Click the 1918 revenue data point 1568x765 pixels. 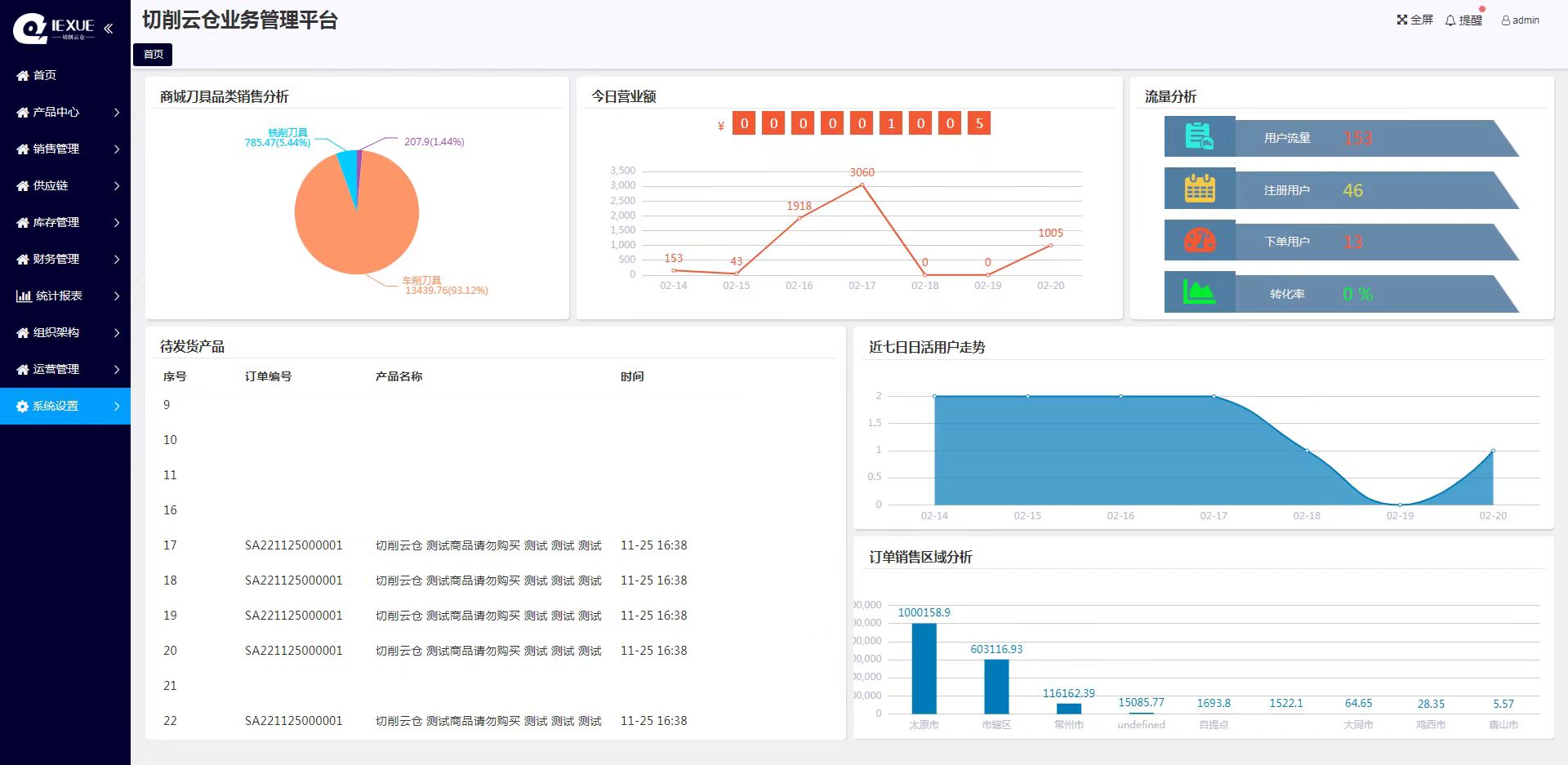[799, 218]
